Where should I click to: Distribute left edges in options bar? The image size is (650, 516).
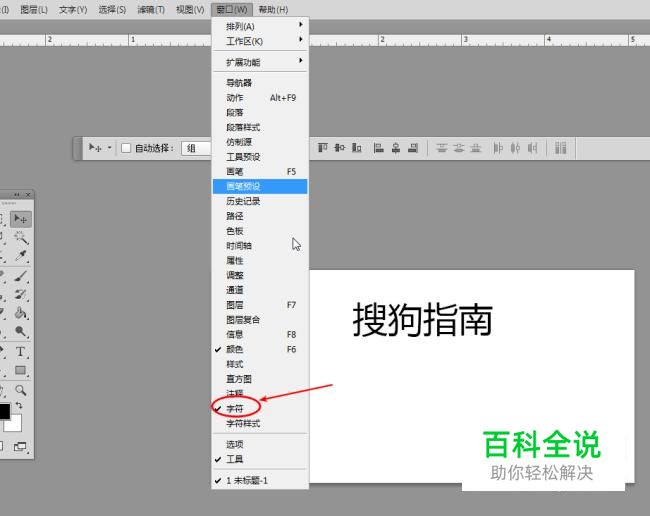tap(498, 148)
